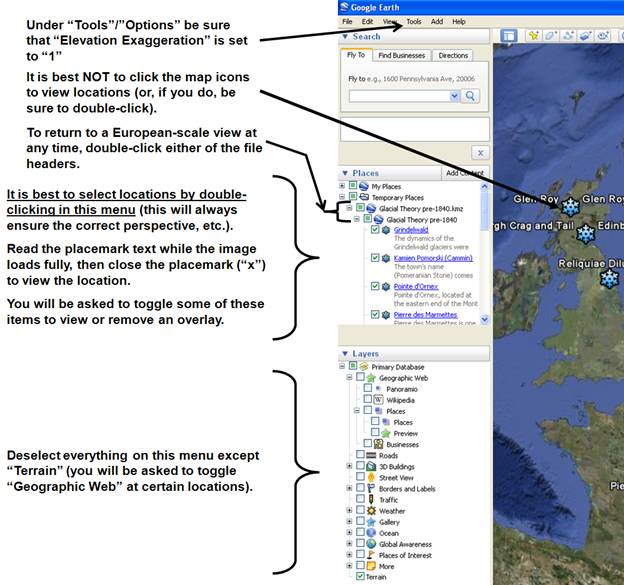
Task: Uncheck the Grindelwald placemark checkbox
Action: tap(375, 230)
